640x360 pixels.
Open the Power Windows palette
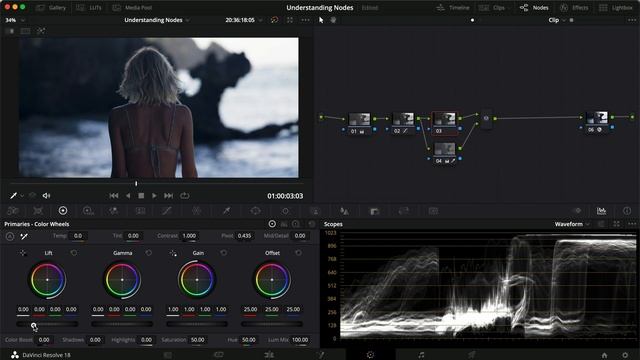[256, 211]
